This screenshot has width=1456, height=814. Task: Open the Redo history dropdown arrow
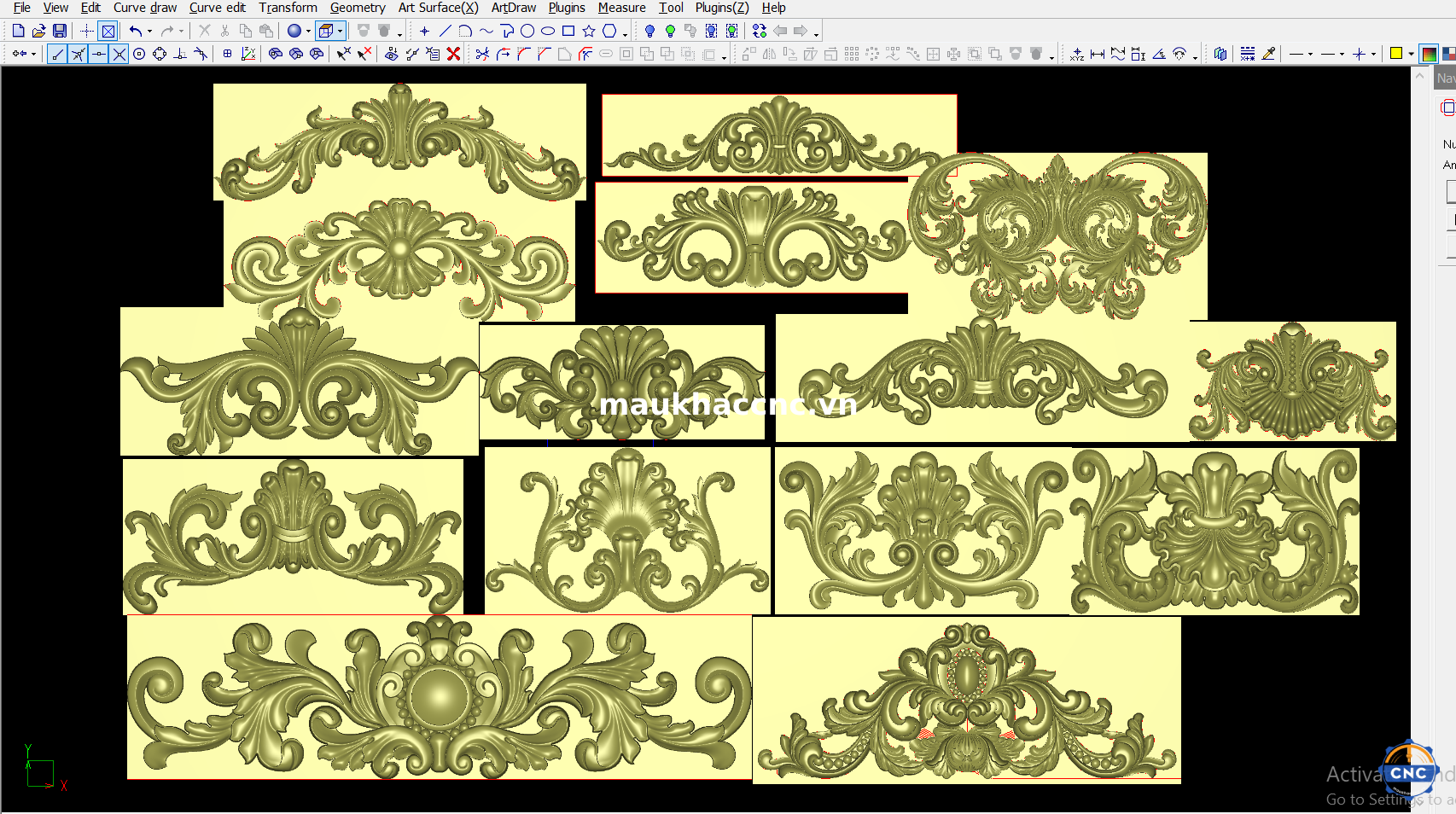click(x=181, y=32)
